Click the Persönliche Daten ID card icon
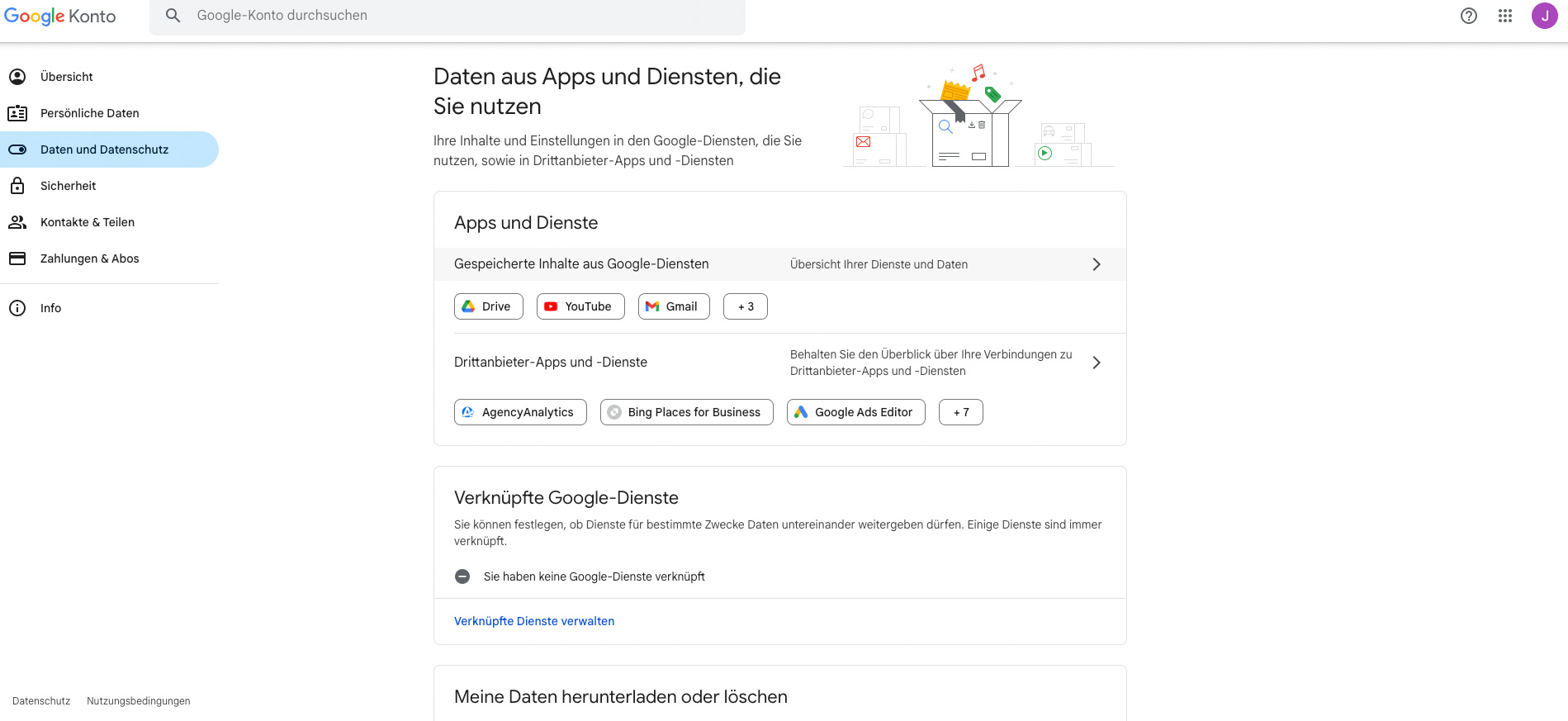The width and height of the screenshot is (1568, 721). (17, 113)
